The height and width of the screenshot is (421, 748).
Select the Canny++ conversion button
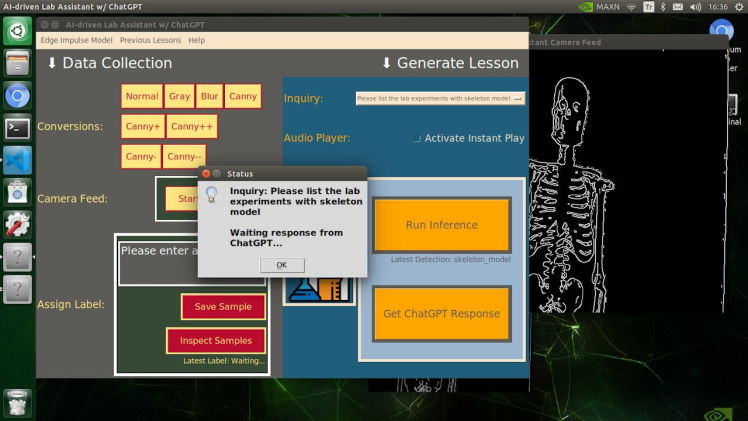pyautogui.click(x=192, y=126)
